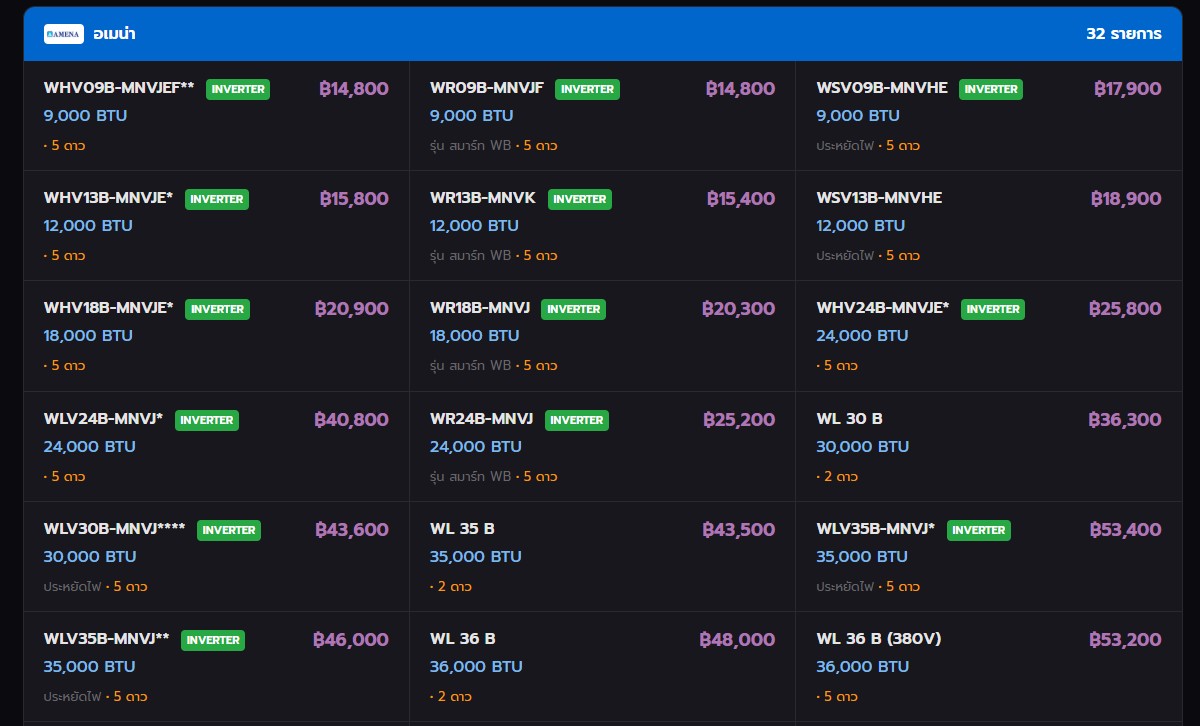Click the ฿53,200 price

click(x=1126, y=640)
